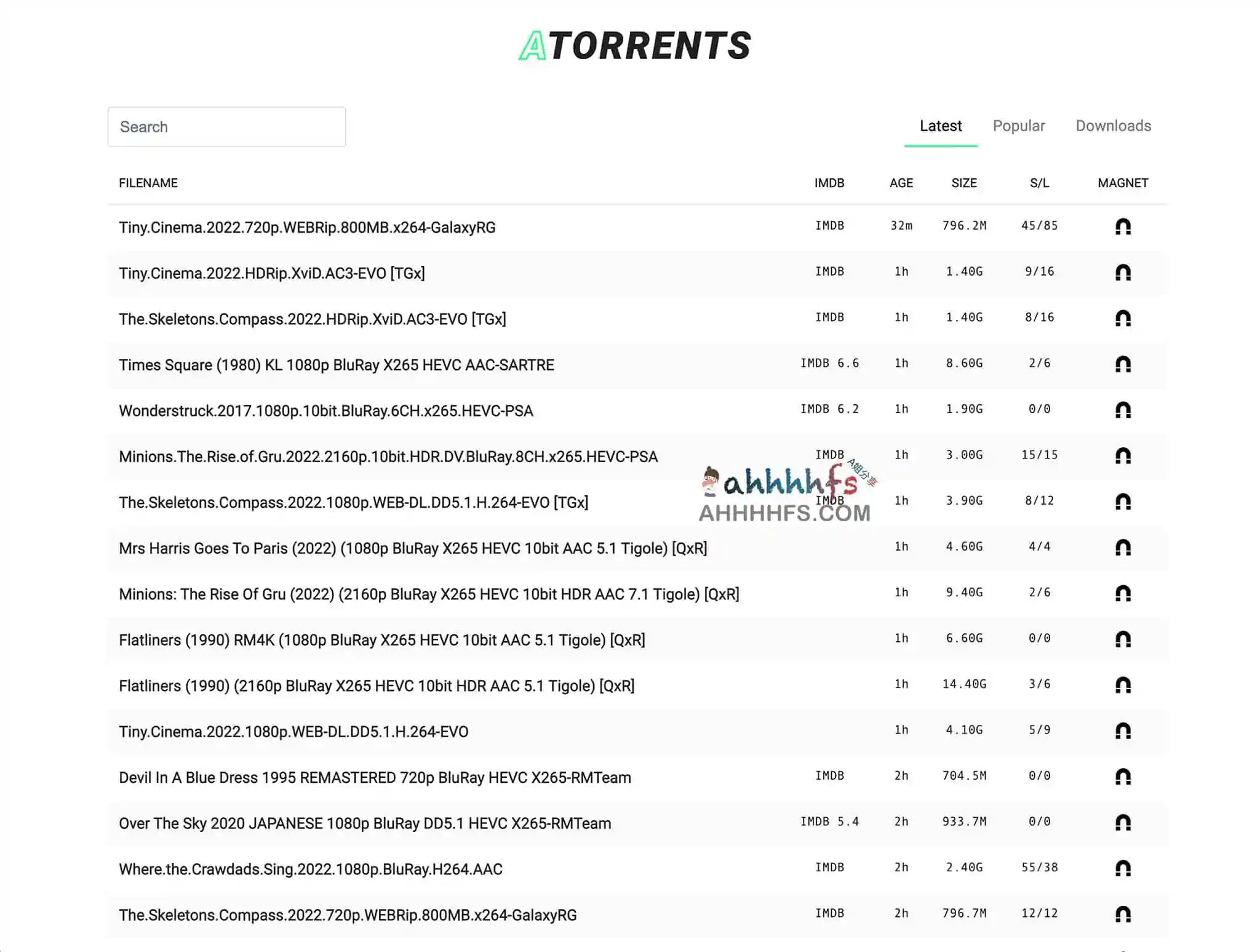The height and width of the screenshot is (952, 1260).
Task: Click magnet icon for Times Square (1980)
Action: pyautogui.click(x=1123, y=364)
